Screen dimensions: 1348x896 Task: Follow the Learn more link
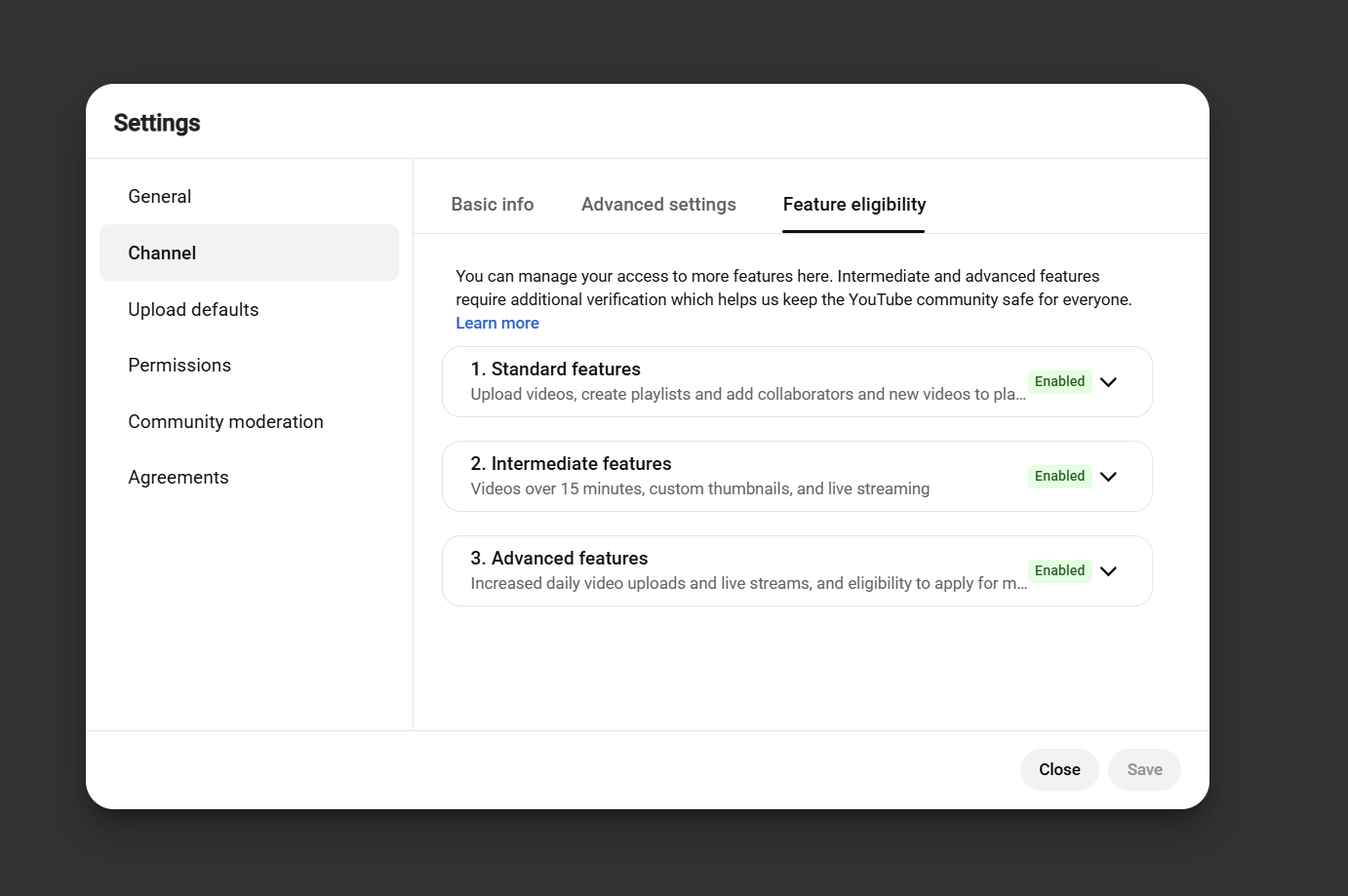coord(497,323)
